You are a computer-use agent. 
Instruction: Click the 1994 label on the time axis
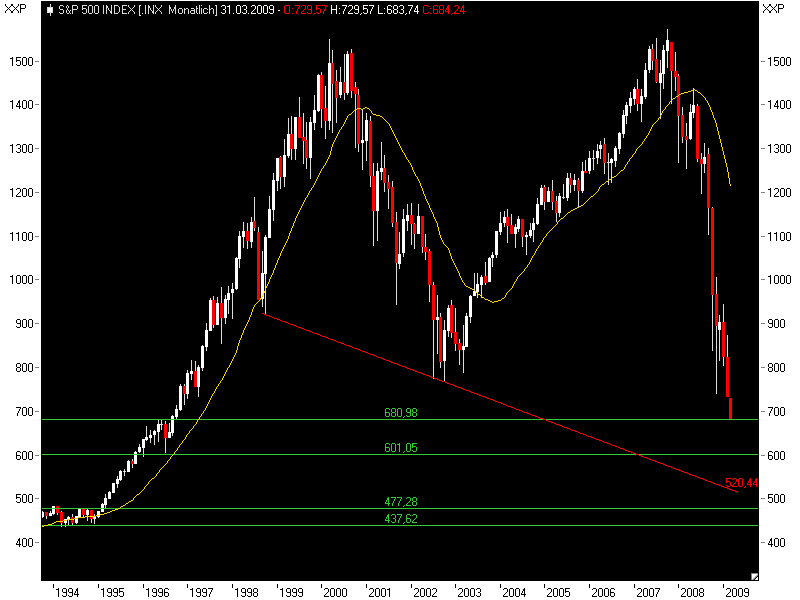[67, 590]
